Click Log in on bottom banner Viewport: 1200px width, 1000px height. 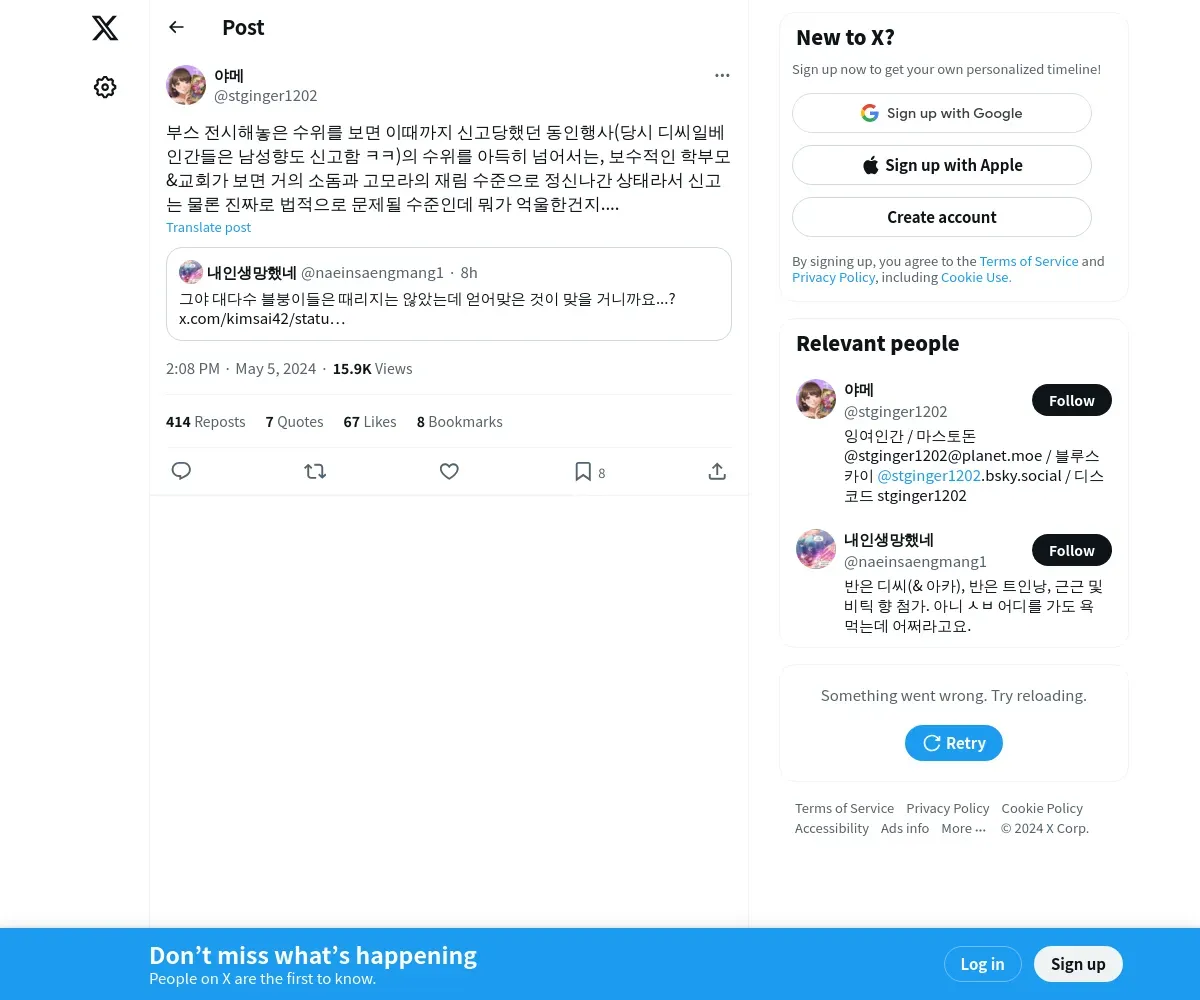click(x=982, y=964)
